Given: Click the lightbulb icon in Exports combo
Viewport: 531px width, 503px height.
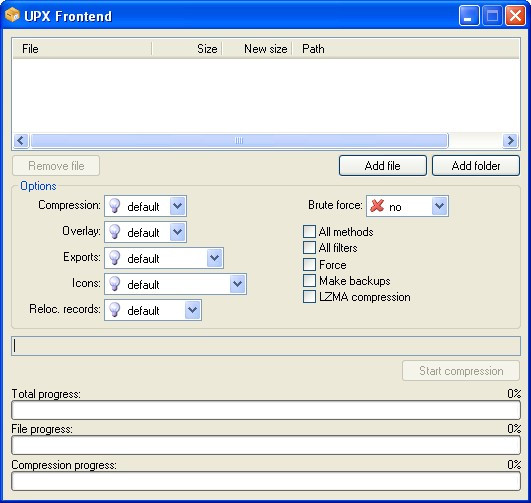Looking at the screenshot, I should point(114,258).
